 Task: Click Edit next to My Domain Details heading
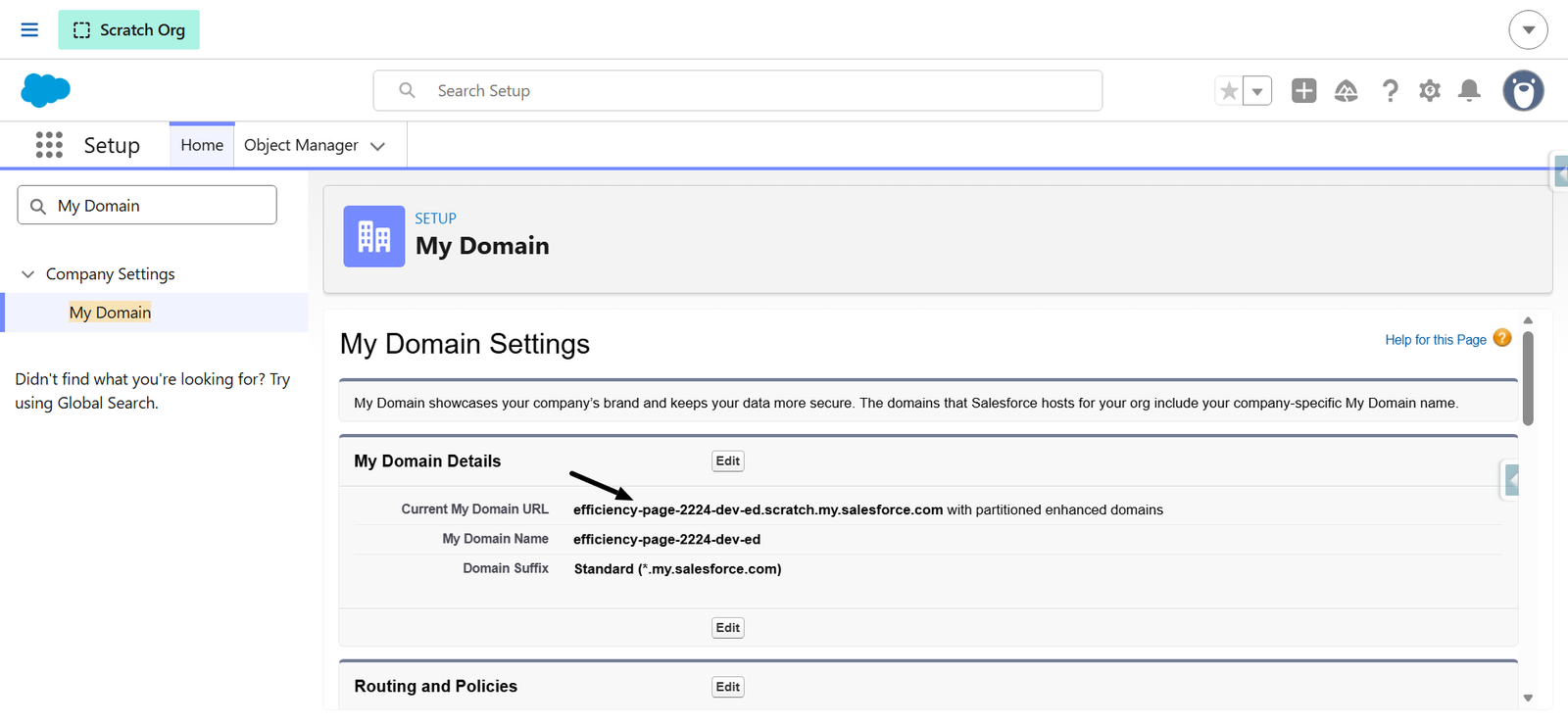tap(728, 461)
